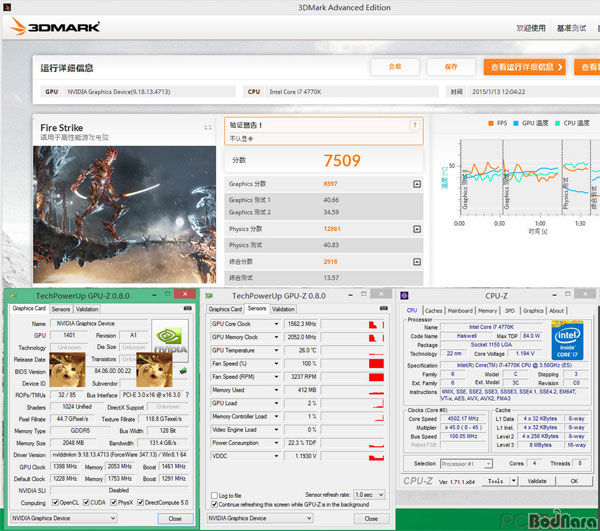The height and width of the screenshot is (531, 600).
Task: Click the question mark icon in the validation warning
Action: tap(415, 125)
